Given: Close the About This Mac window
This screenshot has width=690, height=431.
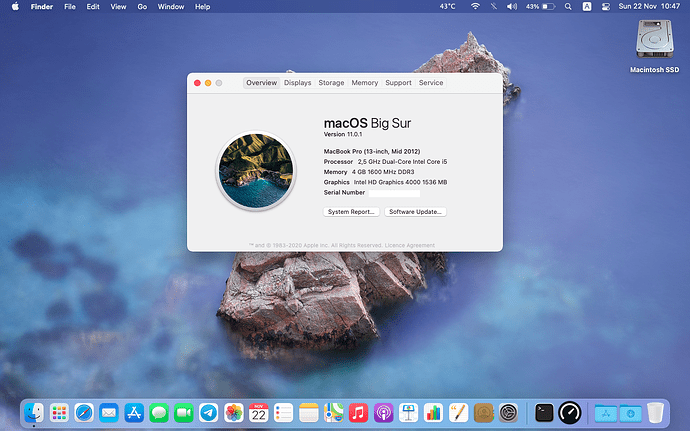Looking at the screenshot, I should coord(197,83).
